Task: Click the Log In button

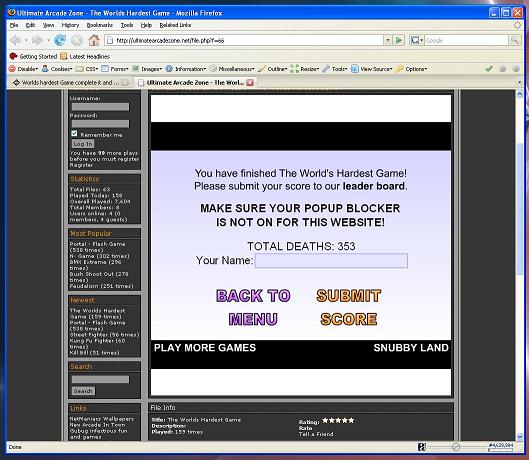Action: coord(83,144)
